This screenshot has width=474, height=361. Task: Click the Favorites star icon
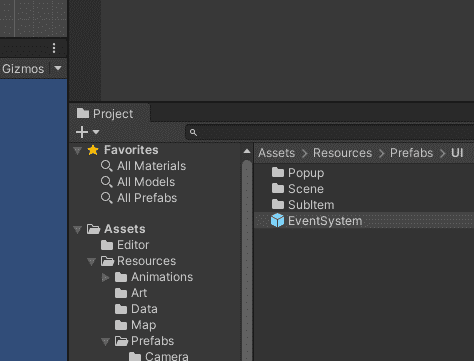93,150
